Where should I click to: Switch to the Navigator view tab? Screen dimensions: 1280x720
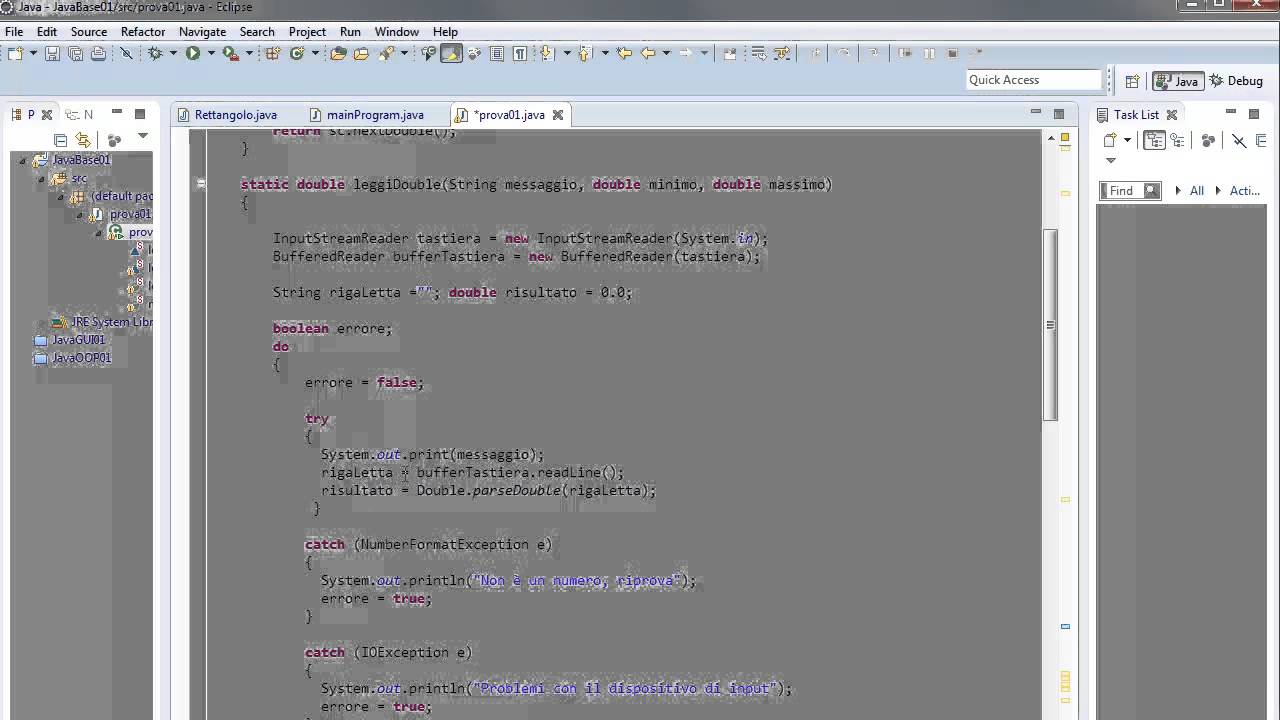[78, 115]
